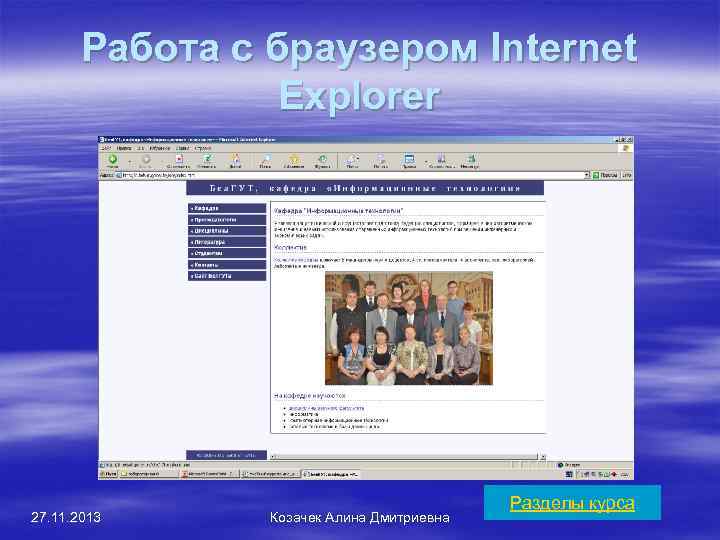Click the БелГУТ кафедра site header banner
The height and width of the screenshot is (540, 720).
[x=365, y=188]
